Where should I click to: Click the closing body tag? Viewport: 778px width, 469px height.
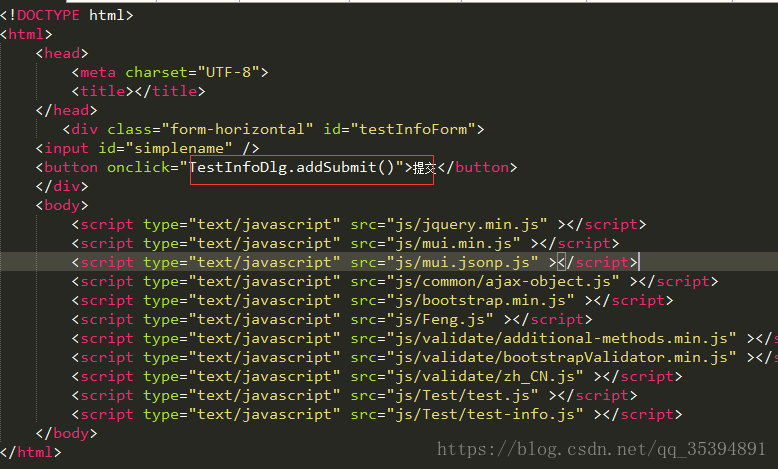[x=66, y=433]
